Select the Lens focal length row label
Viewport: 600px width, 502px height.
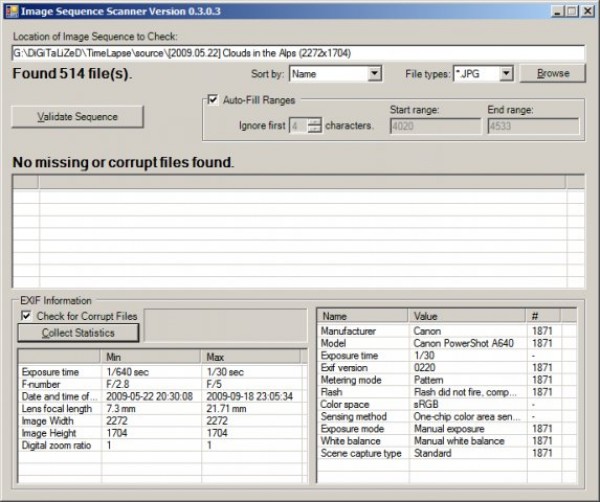tap(57, 409)
